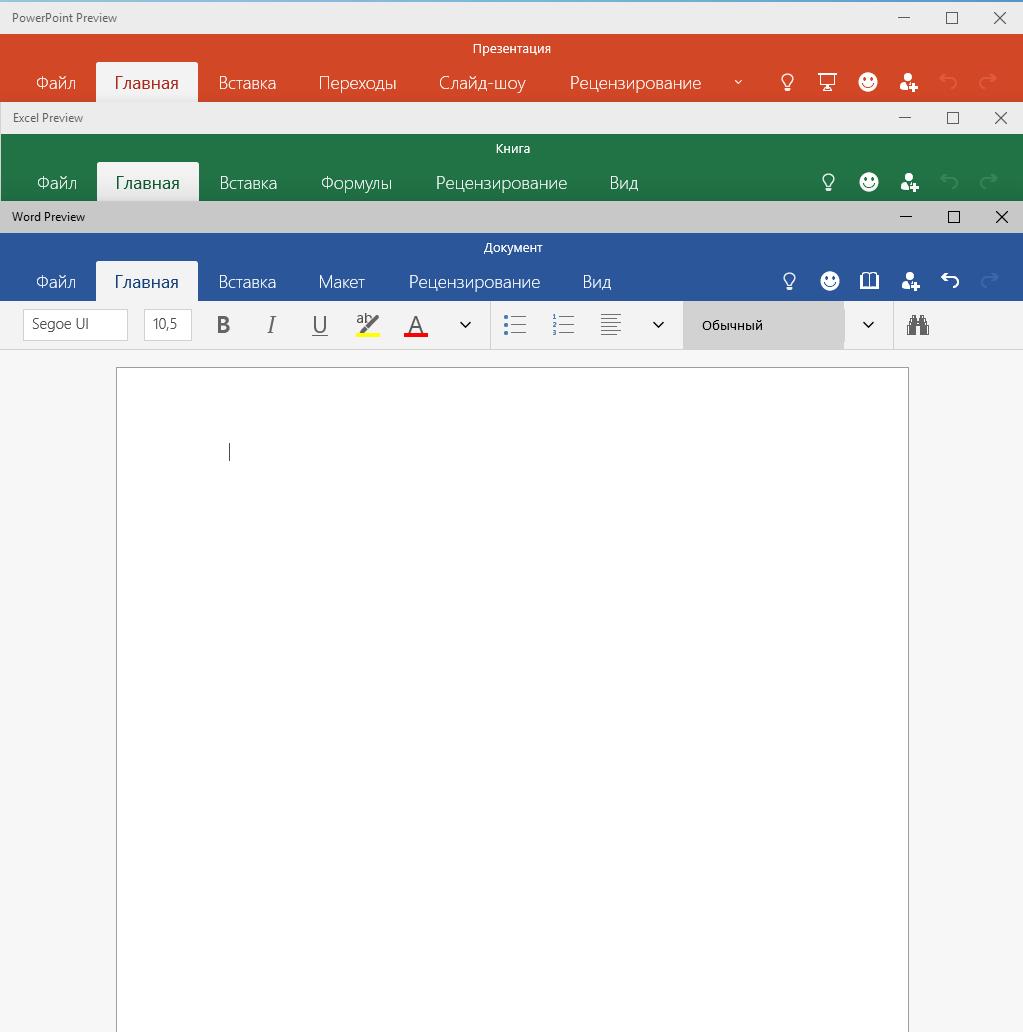Close the PowerPoint Preview window

pos(1000,18)
